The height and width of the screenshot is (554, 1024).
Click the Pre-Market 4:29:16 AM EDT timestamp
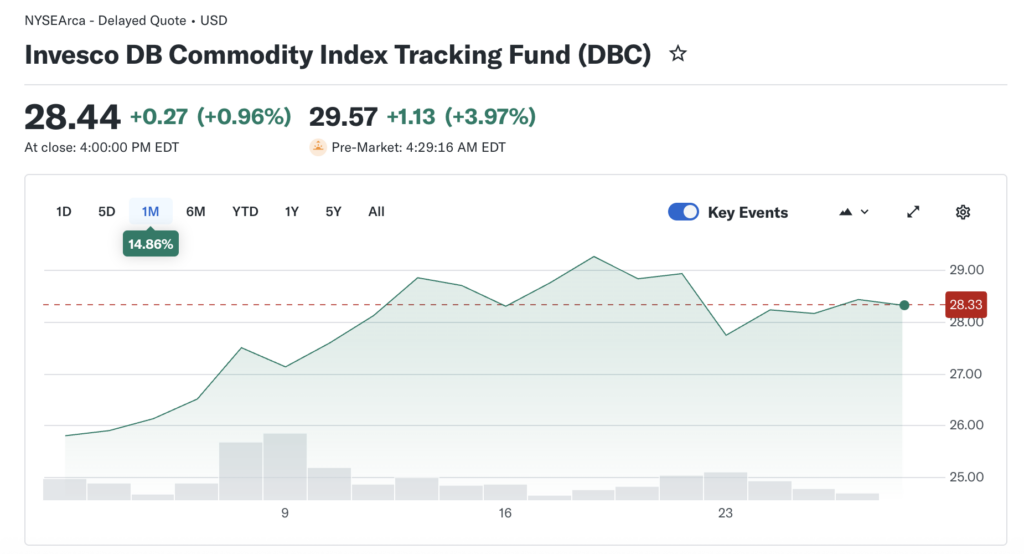pos(419,148)
